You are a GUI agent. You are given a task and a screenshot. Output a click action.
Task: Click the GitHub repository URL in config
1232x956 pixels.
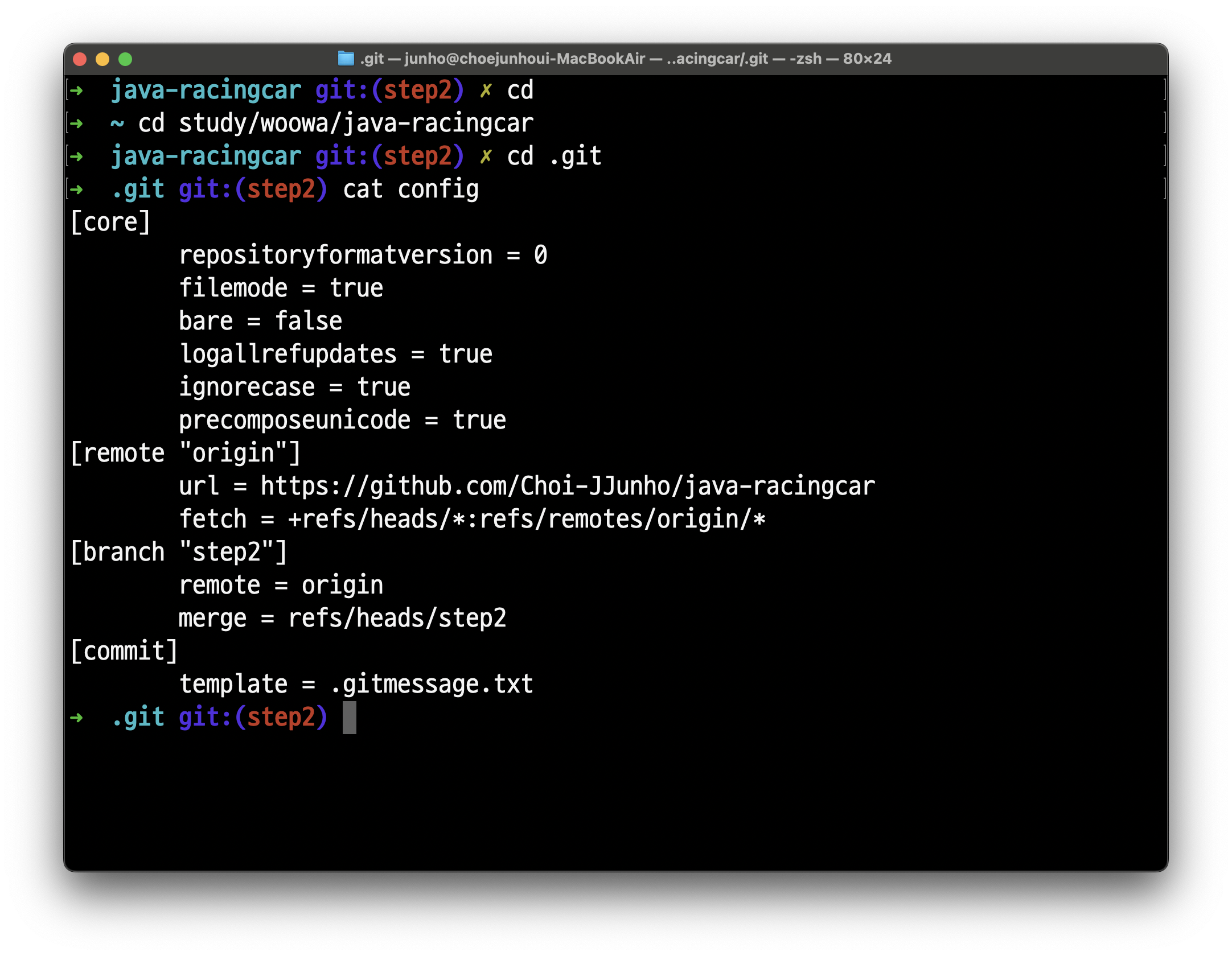click(x=567, y=487)
